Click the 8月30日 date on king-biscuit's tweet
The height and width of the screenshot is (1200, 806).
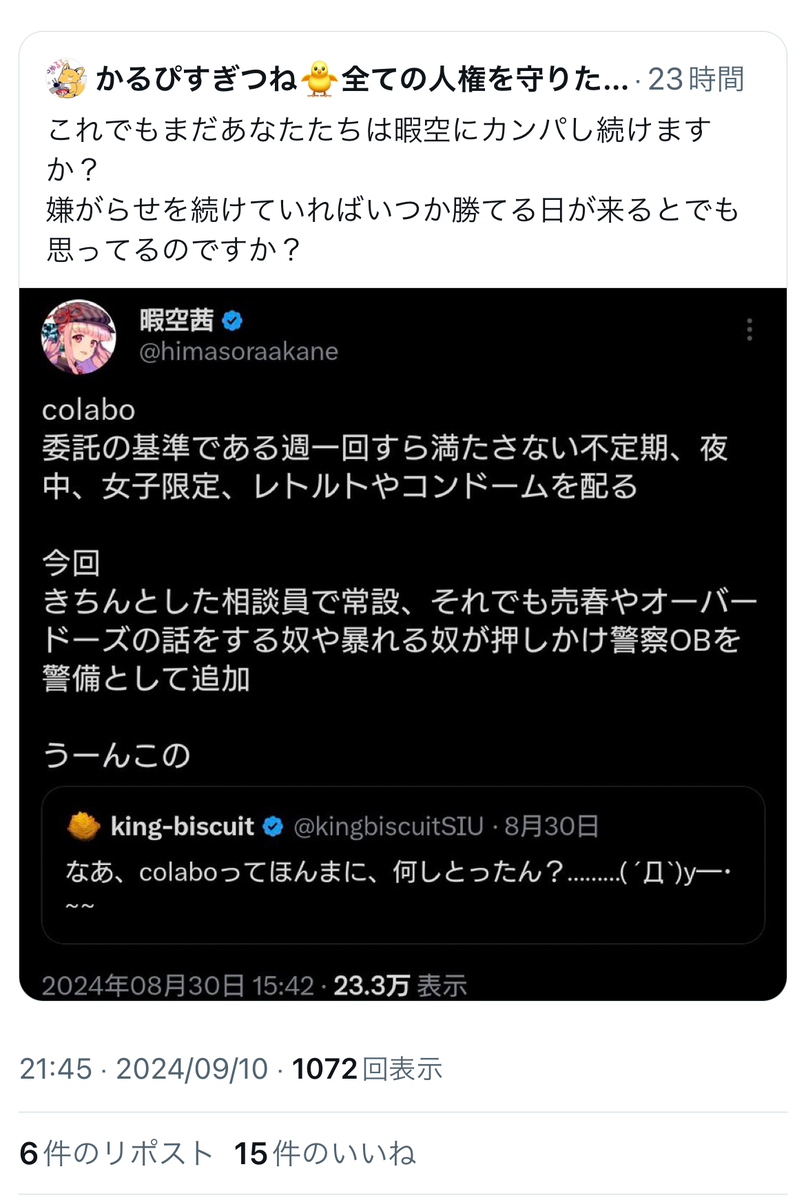pyautogui.click(x=552, y=826)
